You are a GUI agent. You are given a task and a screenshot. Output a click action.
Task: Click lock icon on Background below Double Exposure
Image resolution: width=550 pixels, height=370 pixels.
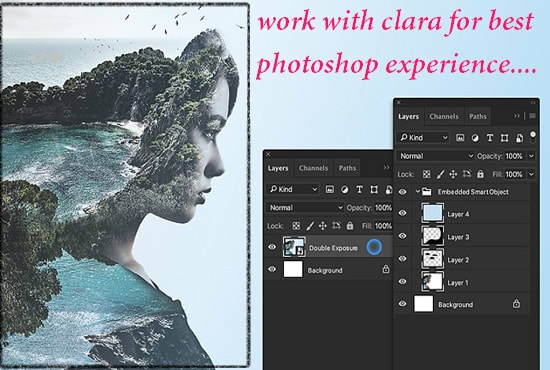coord(386,269)
